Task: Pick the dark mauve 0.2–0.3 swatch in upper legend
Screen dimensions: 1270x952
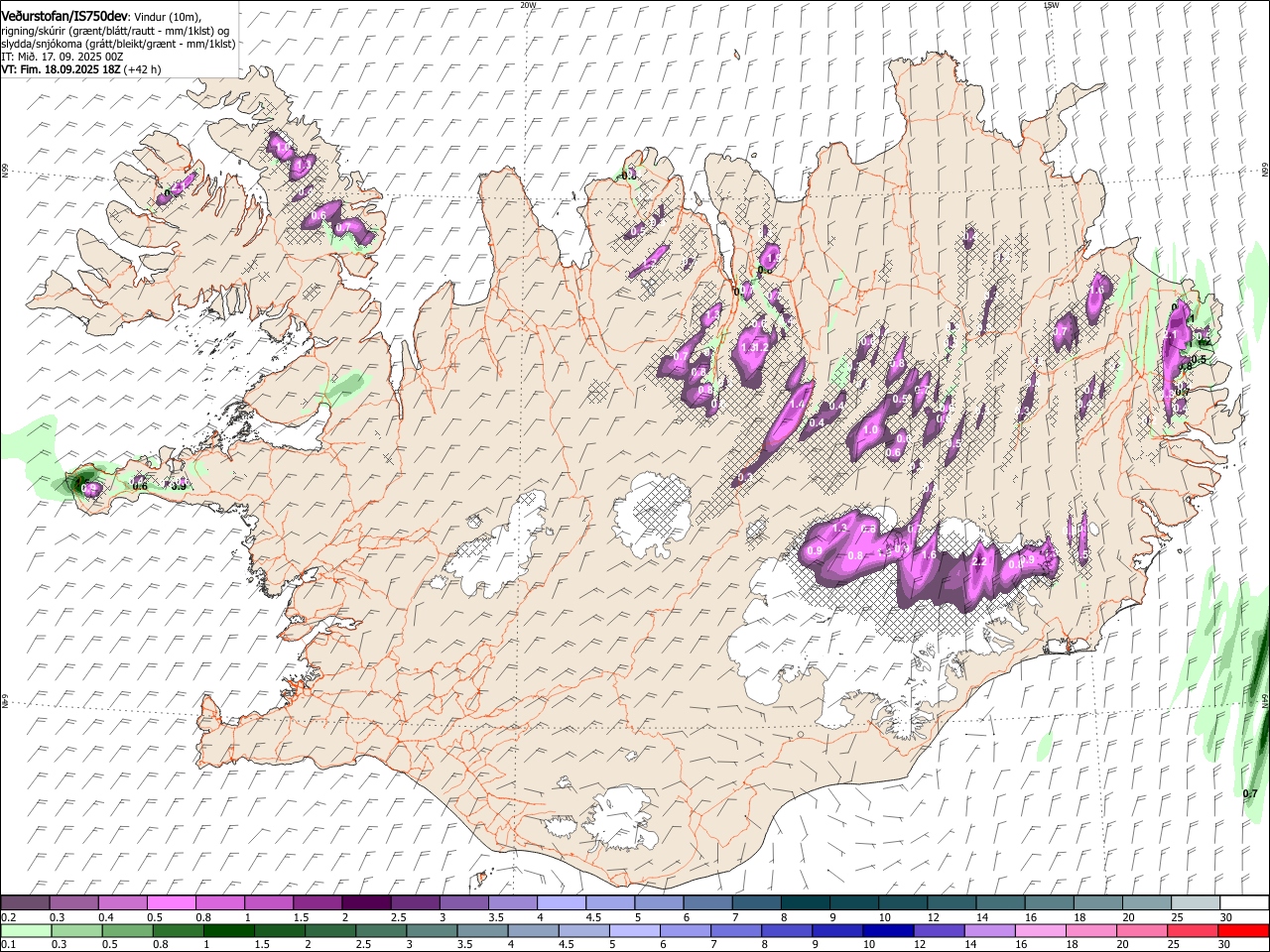Action: 27,903
